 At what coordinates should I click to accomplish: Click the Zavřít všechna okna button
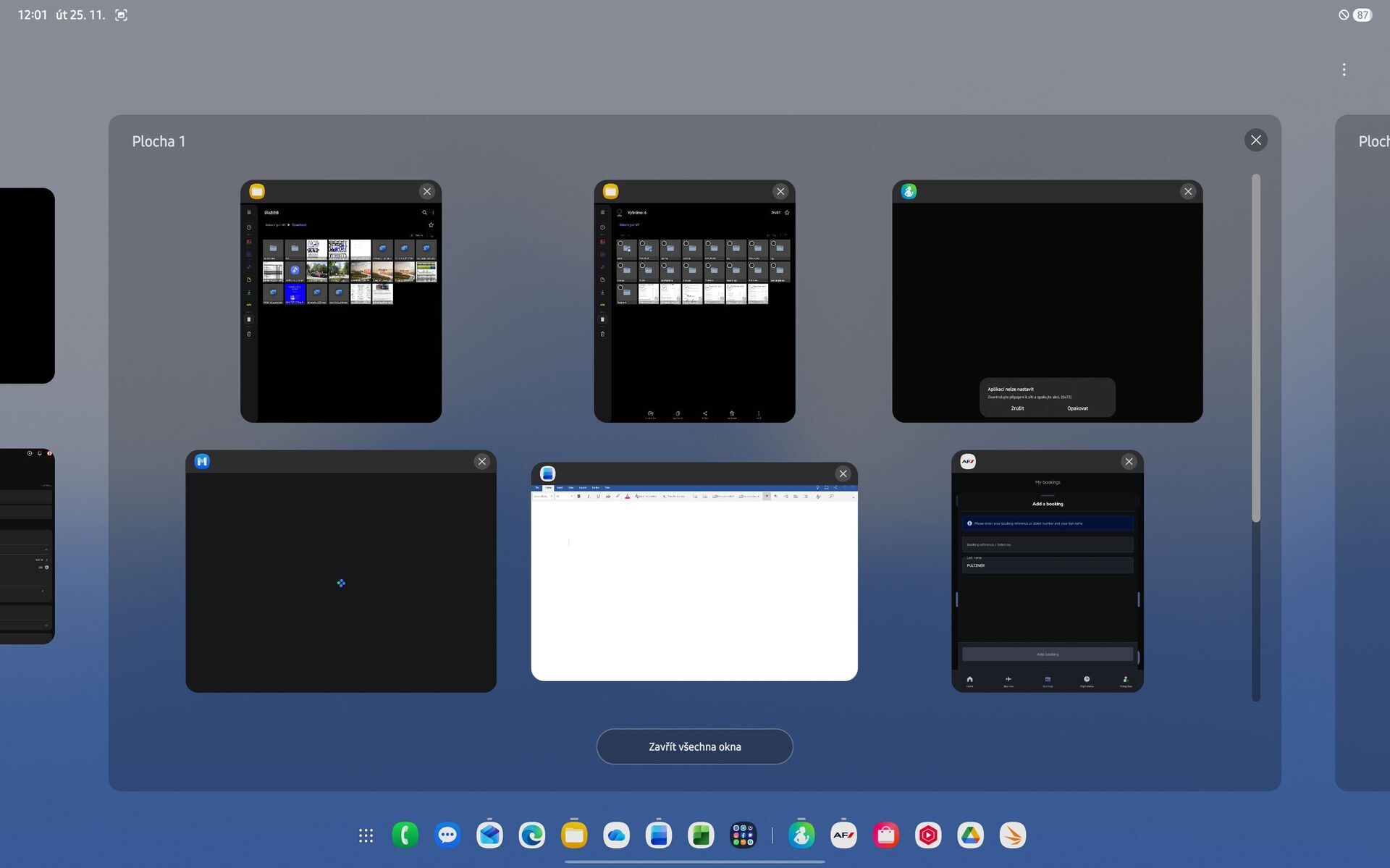(694, 746)
